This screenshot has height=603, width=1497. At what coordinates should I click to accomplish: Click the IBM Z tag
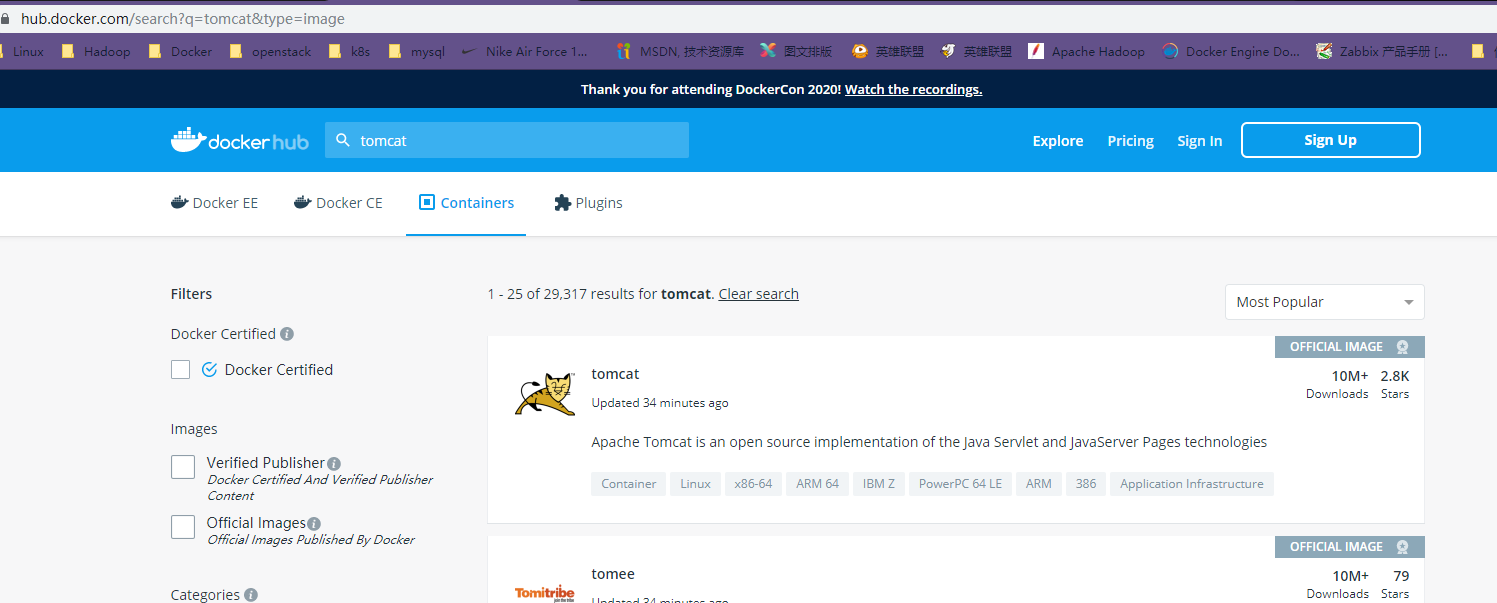pyautogui.click(x=879, y=484)
